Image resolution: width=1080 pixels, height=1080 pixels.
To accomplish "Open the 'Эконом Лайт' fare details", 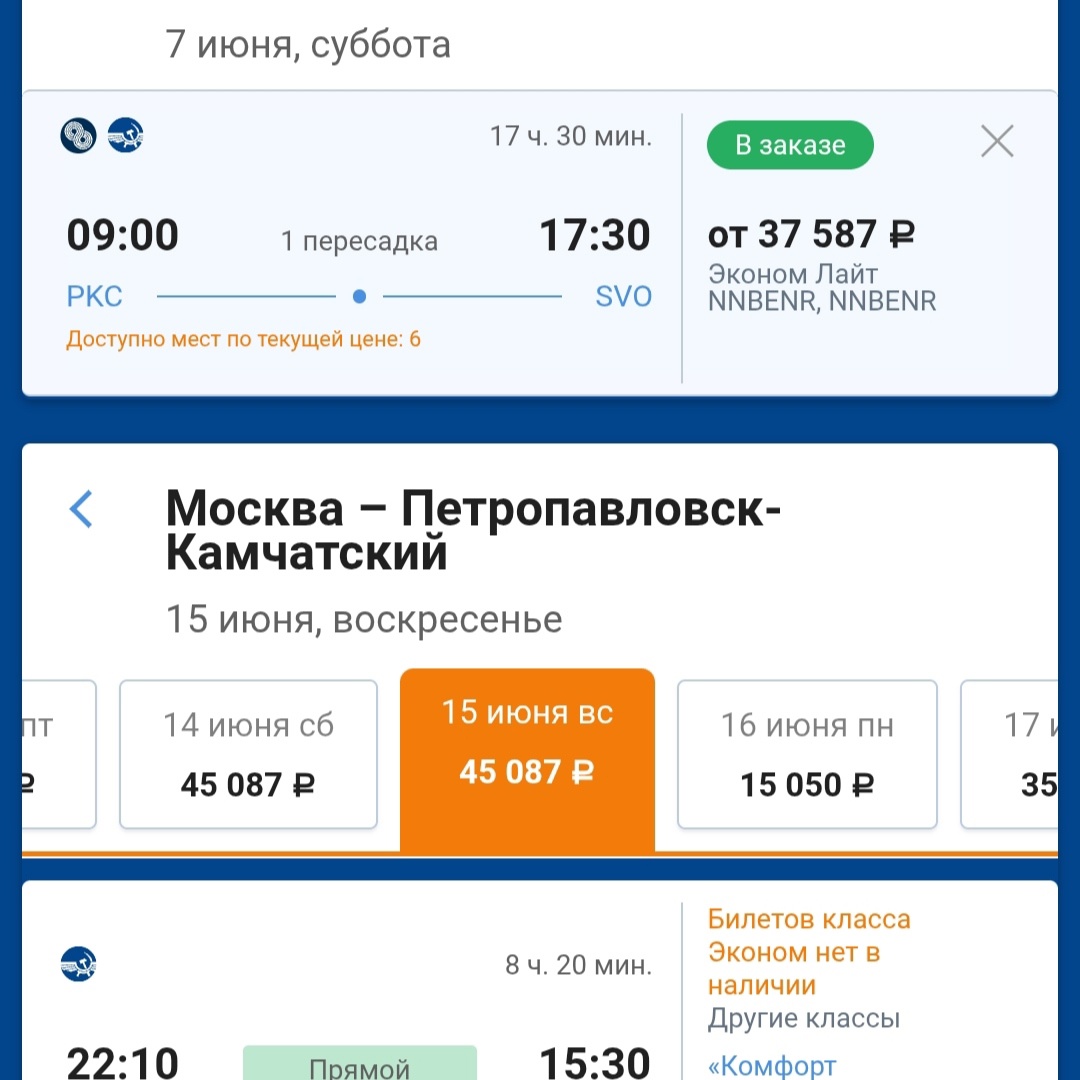I will click(x=793, y=274).
